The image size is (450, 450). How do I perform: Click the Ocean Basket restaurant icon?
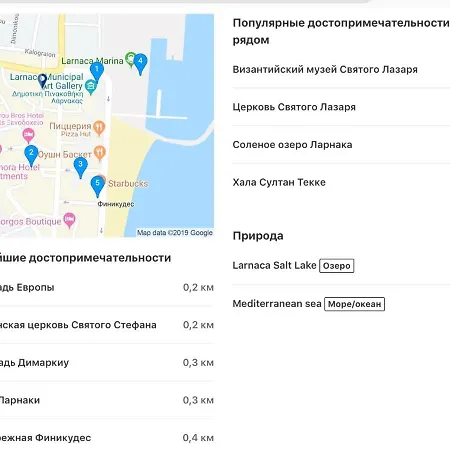click(x=100, y=153)
